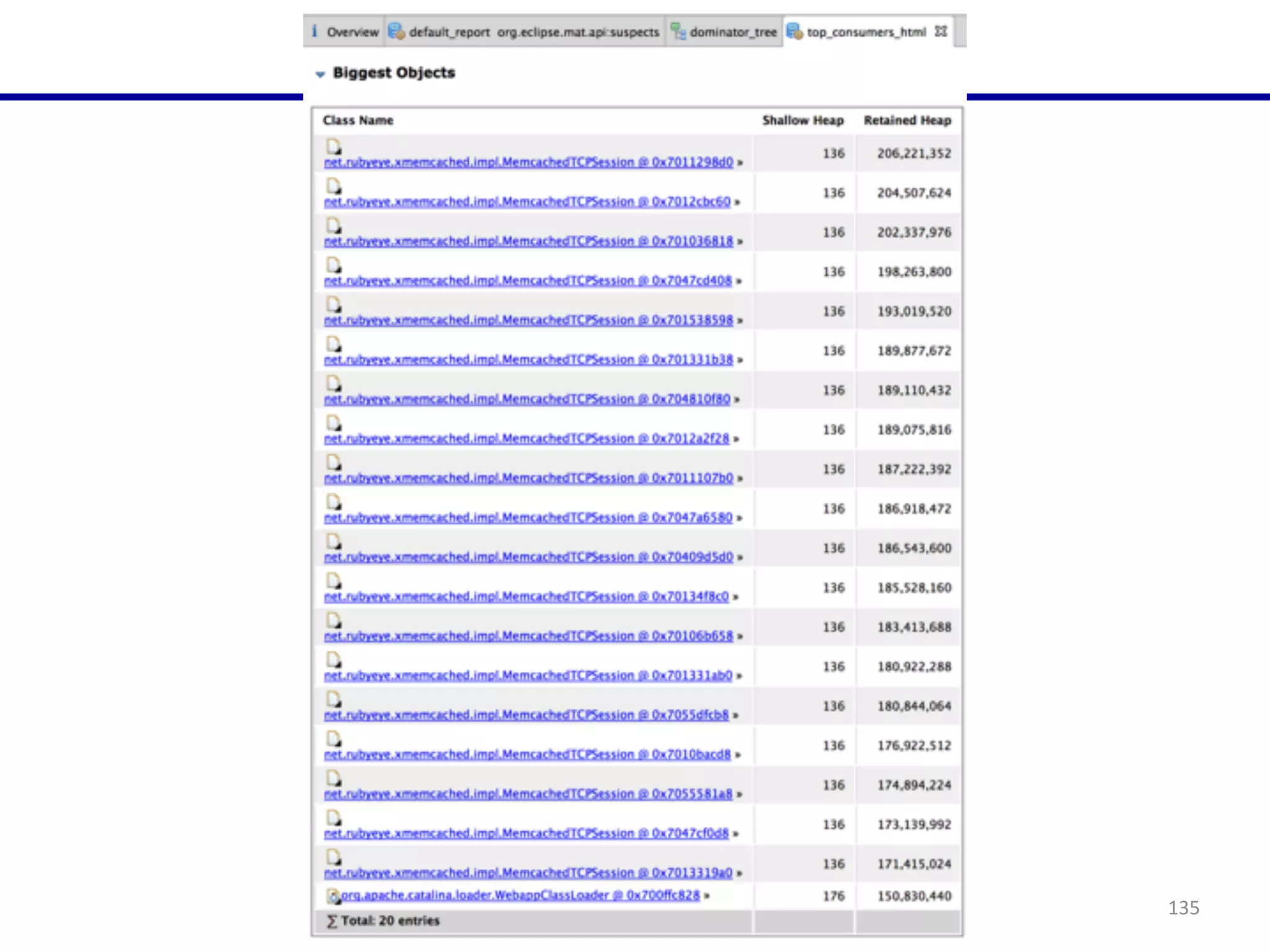This screenshot has width=1270, height=952.
Task: Open WebappClassLoader @ 0x700ffc828 link
Action: [x=520, y=896]
